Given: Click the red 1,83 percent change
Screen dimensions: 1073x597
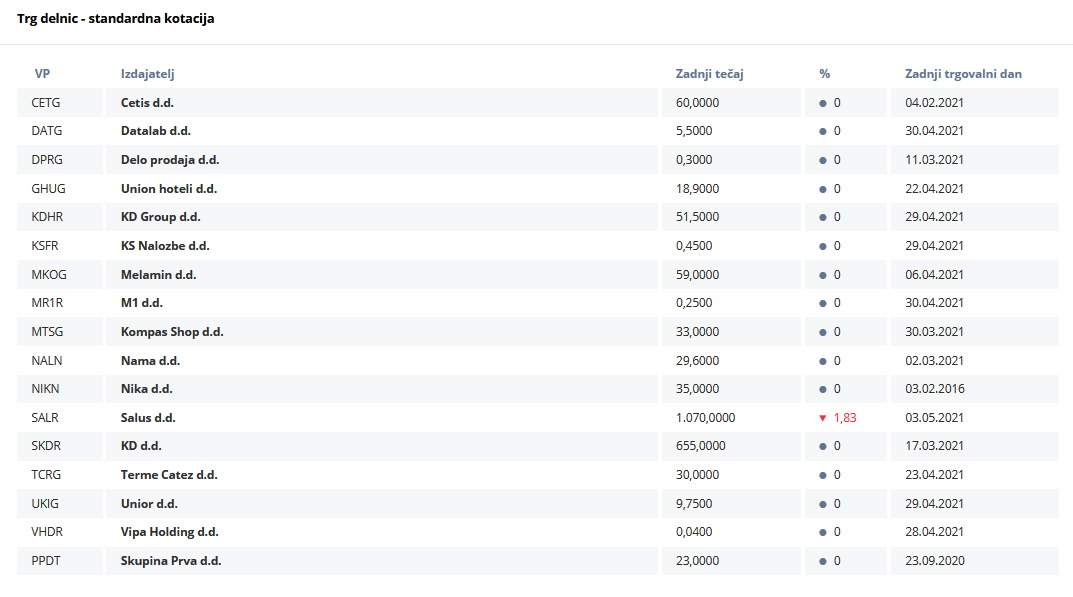Looking at the screenshot, I should 845,418.
